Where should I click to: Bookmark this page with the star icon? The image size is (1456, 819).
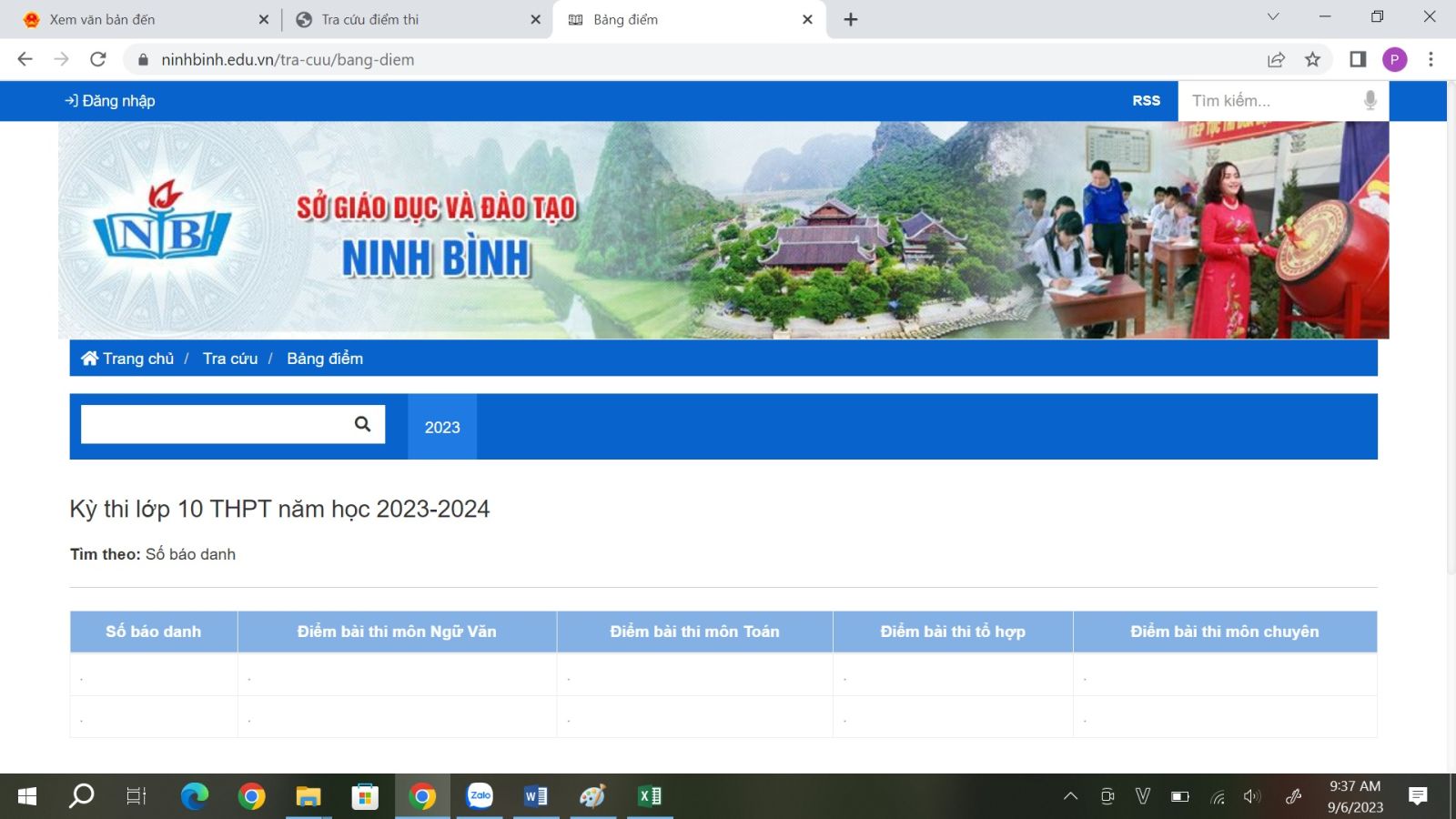(1312, 59)
